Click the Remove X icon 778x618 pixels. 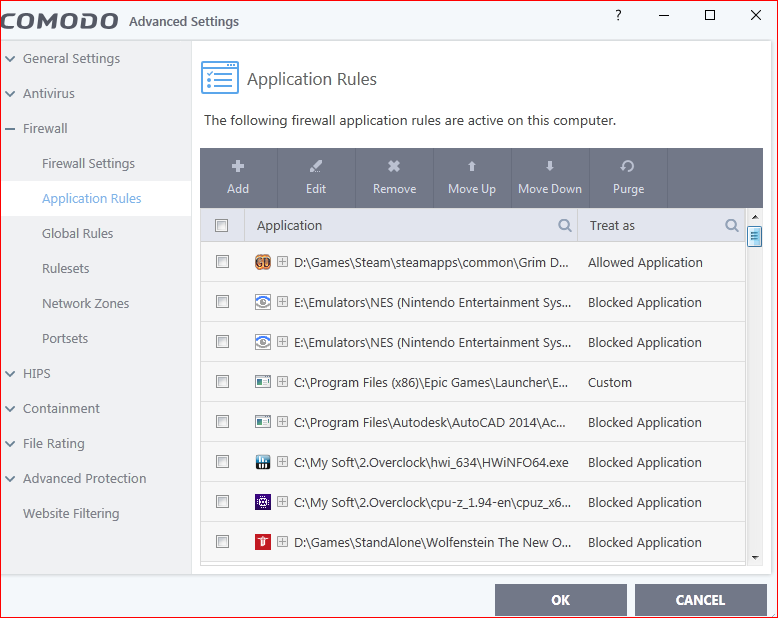pyautogui.click(x=394, y=167)
